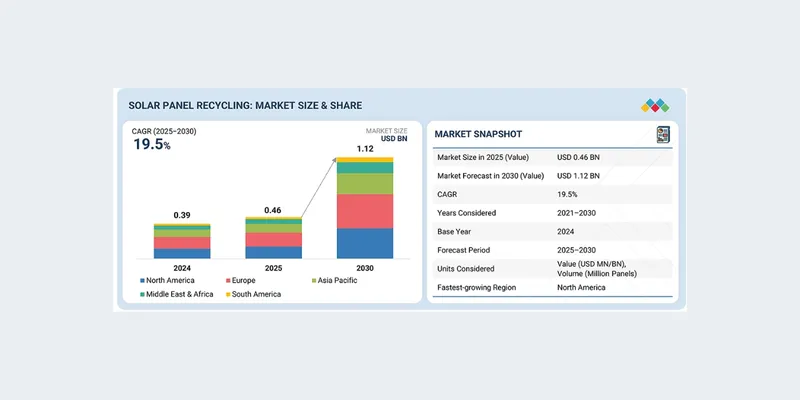Click the 'North America' fastest-growing region value
The image size is (800, 400).
(581, 287)
